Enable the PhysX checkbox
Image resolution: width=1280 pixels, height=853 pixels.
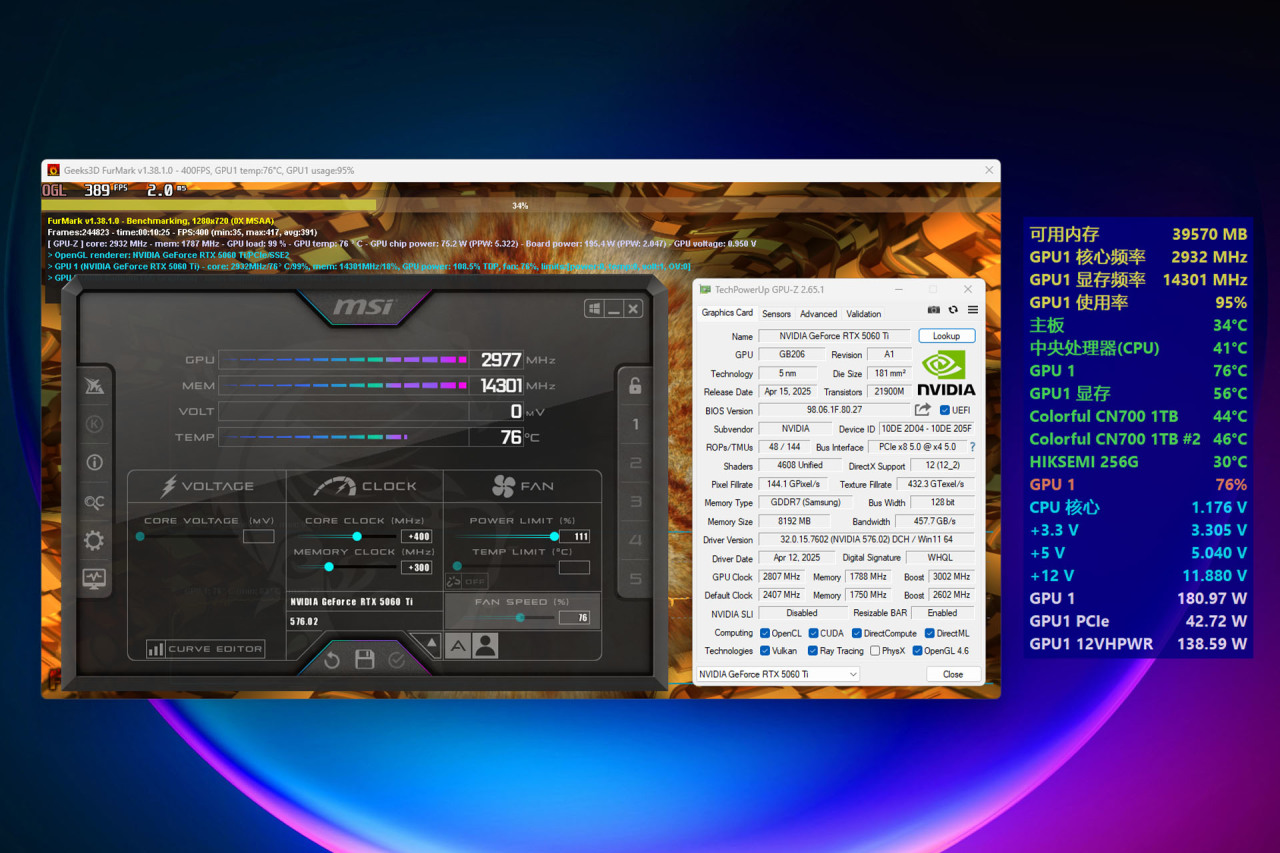[x=875, y=651]
